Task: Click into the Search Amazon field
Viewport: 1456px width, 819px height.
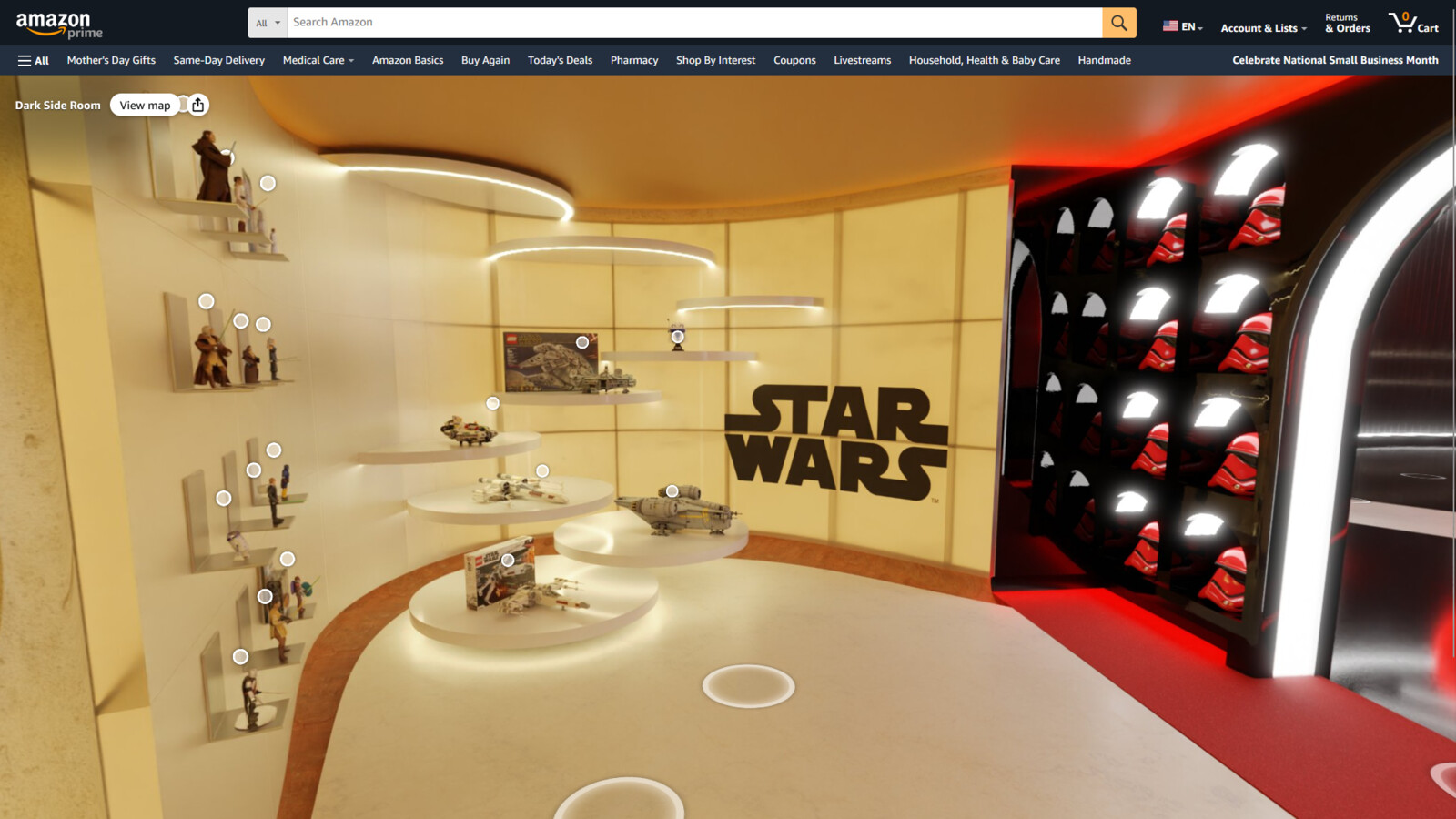Action: point(694,23)
